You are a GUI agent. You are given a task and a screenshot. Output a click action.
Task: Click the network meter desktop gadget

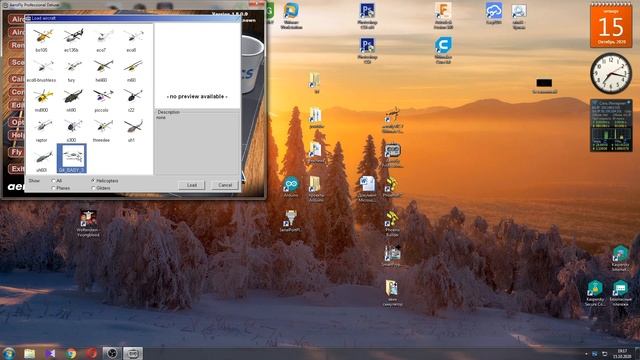point(611,125)
